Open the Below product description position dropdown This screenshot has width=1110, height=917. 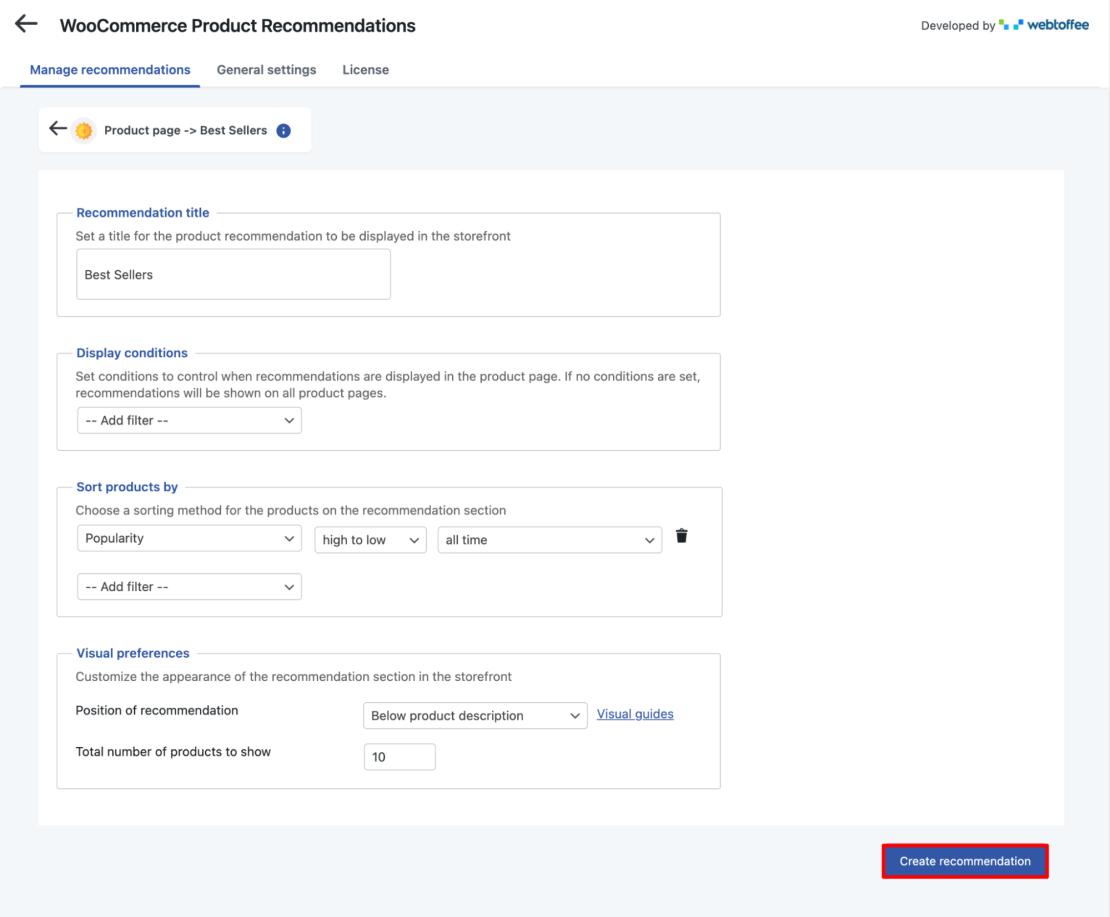click(475, 715)
